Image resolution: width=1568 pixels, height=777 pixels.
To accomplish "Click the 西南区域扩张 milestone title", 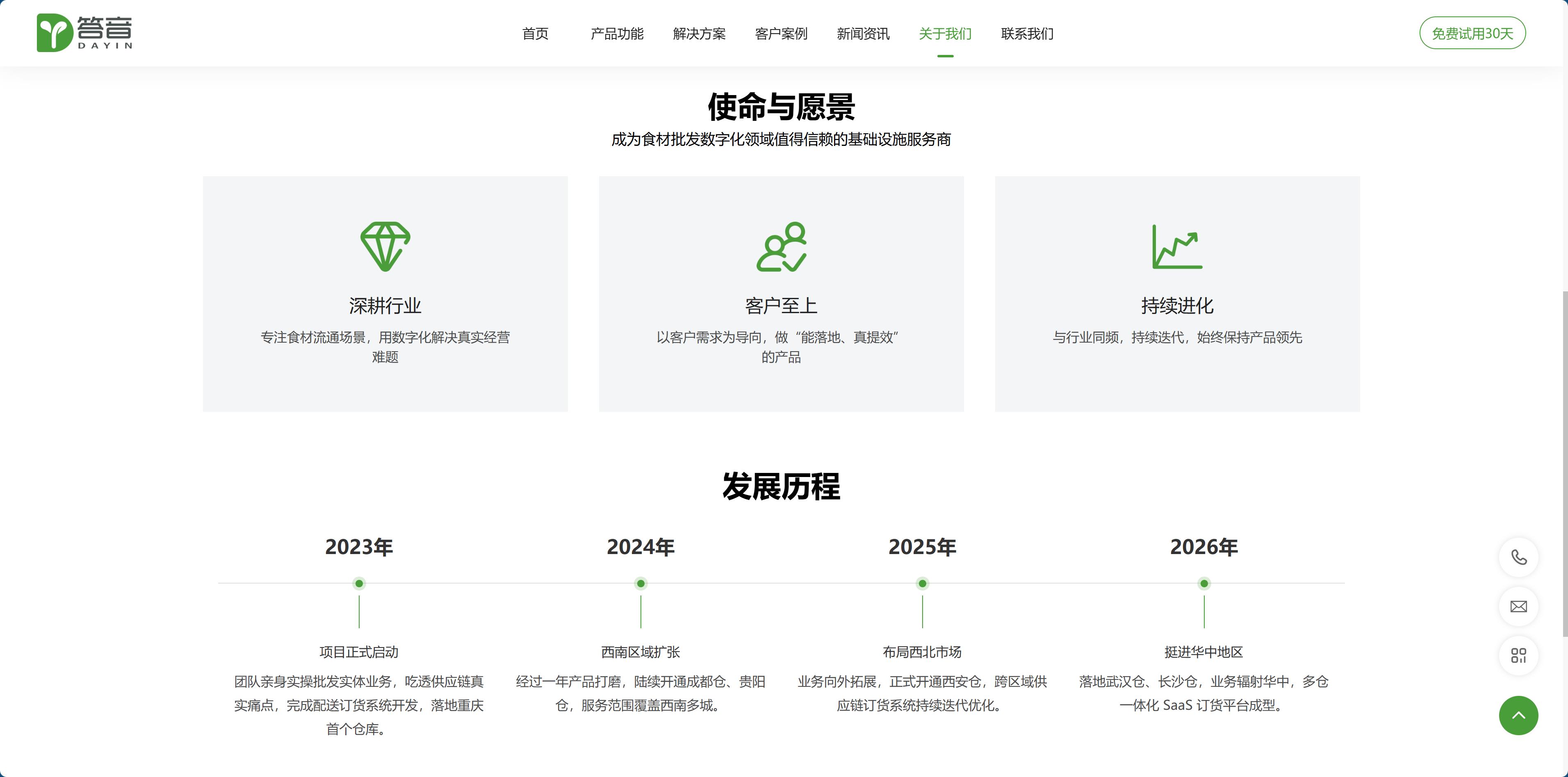I will point(641,652).
